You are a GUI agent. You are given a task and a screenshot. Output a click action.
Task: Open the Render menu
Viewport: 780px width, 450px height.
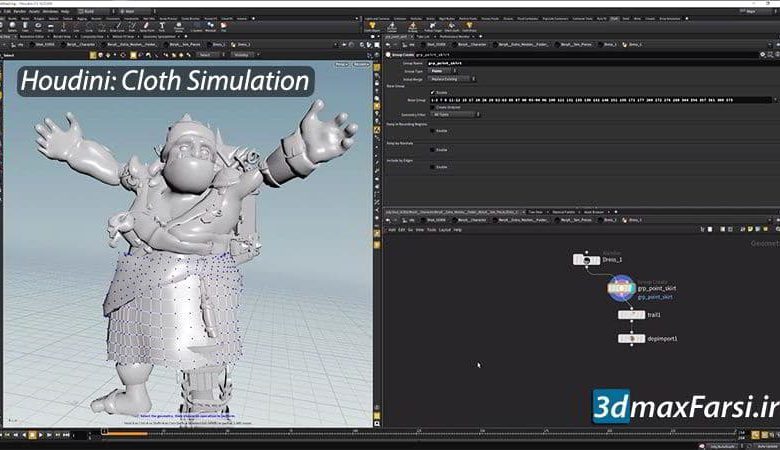pyautogui.click(x=20, y=11)
